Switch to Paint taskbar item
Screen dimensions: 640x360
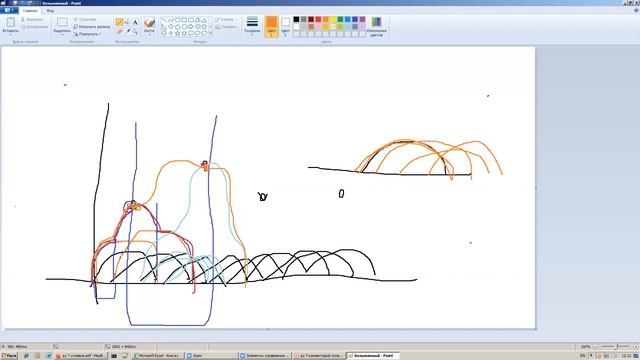pos(372,356)
